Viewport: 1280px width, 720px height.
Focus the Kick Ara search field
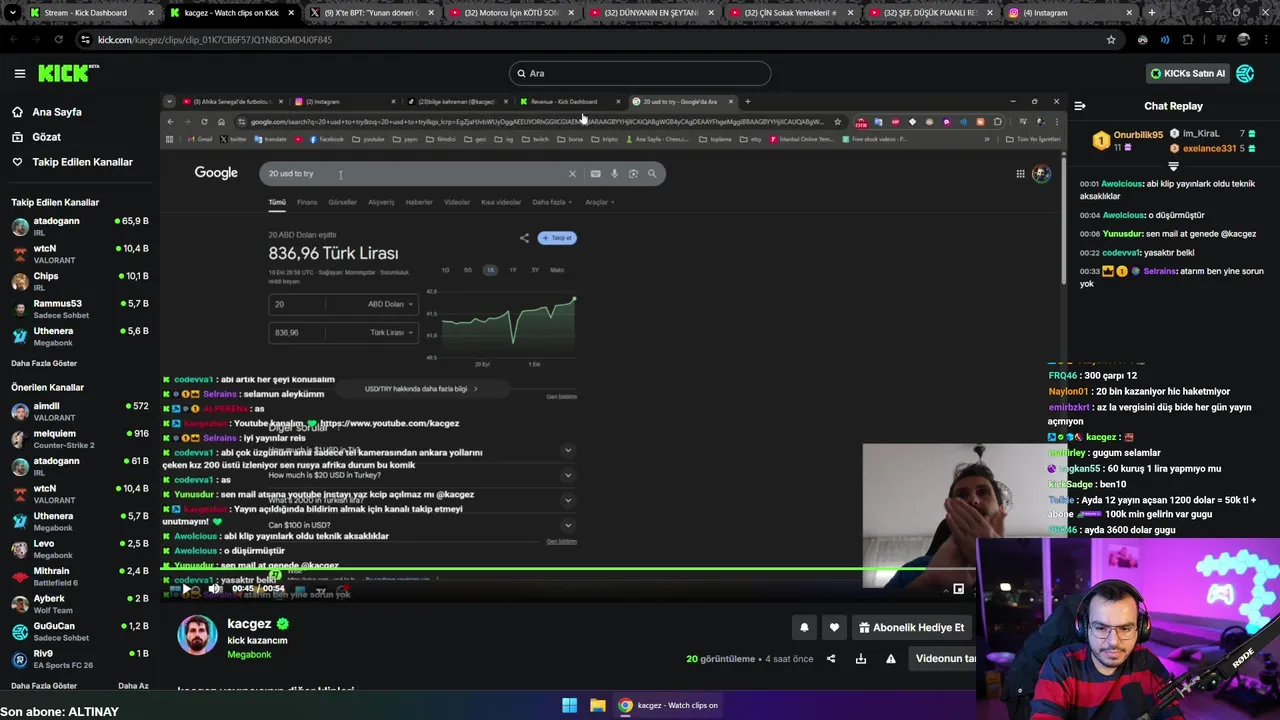640,73
